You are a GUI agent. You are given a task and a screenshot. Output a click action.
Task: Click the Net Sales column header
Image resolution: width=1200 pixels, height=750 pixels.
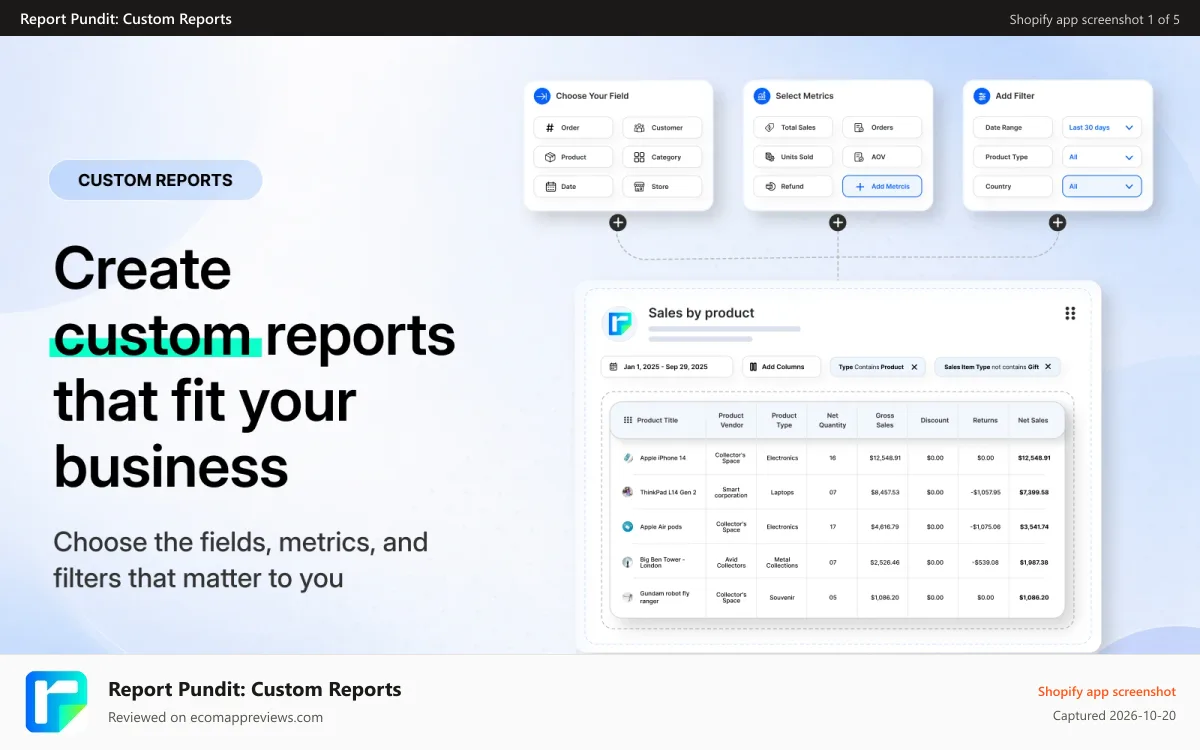(1033, 420)
